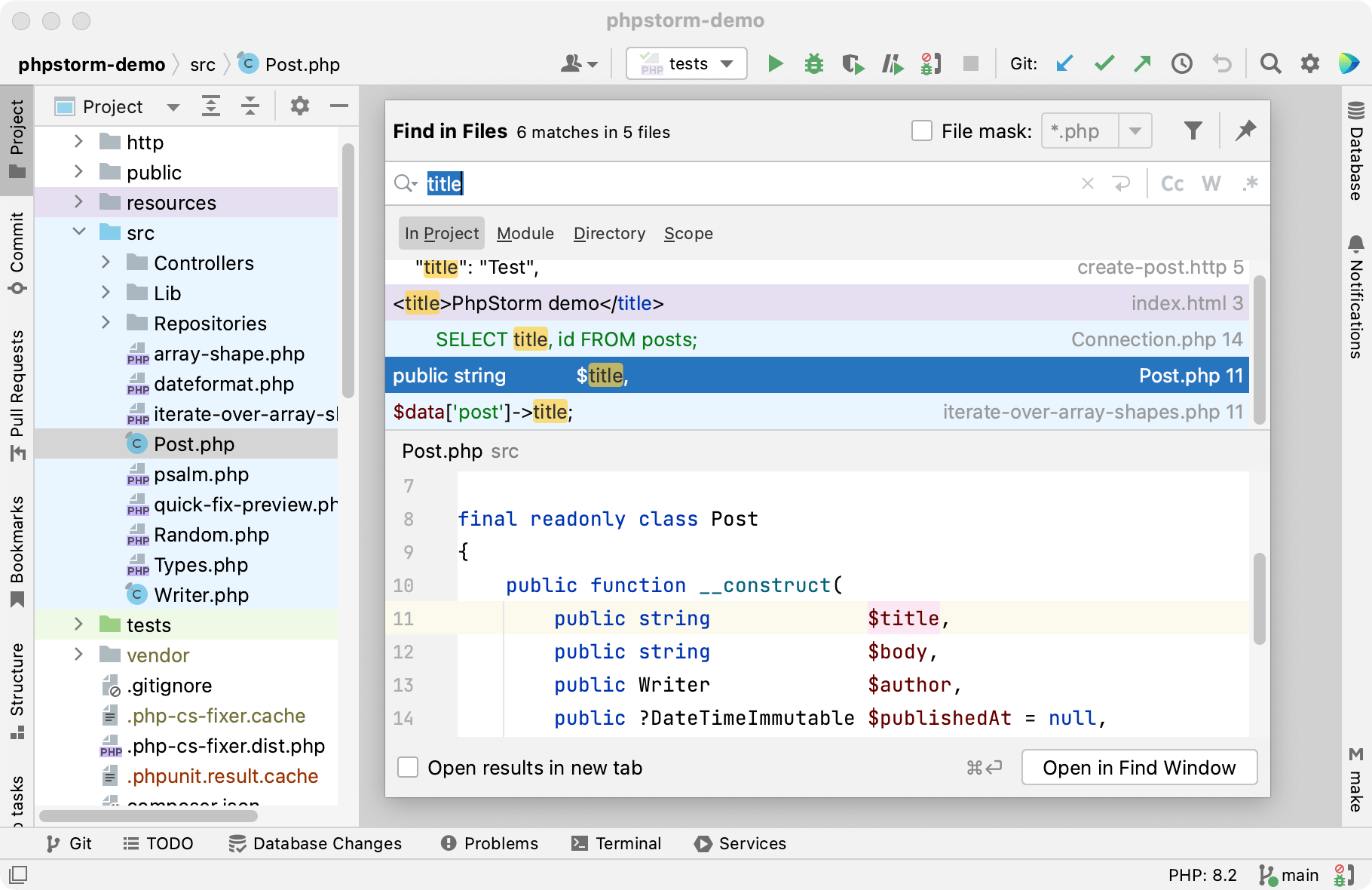Push changes using the Git push arrow

pyautogui.click(x=1142, y=63)
